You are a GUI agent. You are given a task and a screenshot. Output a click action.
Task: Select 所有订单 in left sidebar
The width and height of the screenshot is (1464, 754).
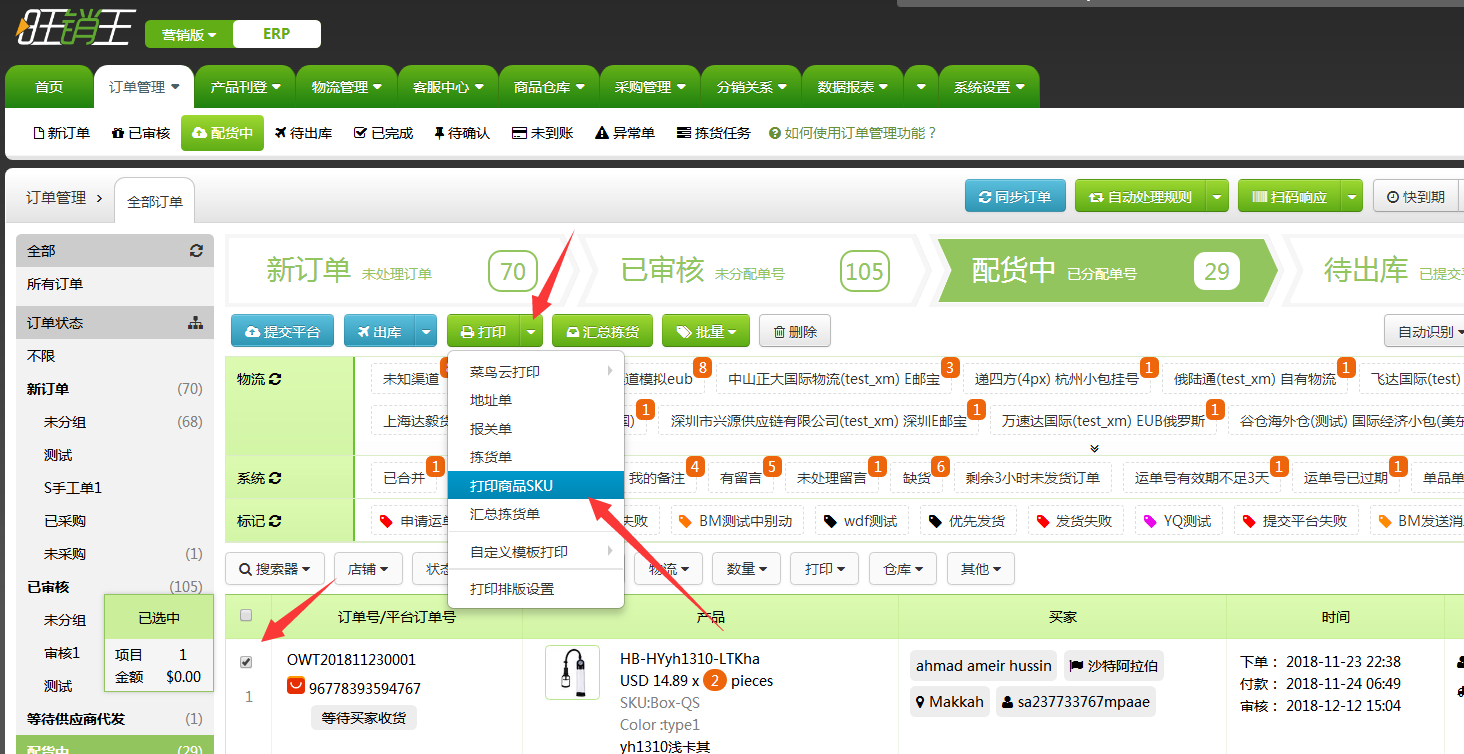pyautogui.click(x=115, y=284)
